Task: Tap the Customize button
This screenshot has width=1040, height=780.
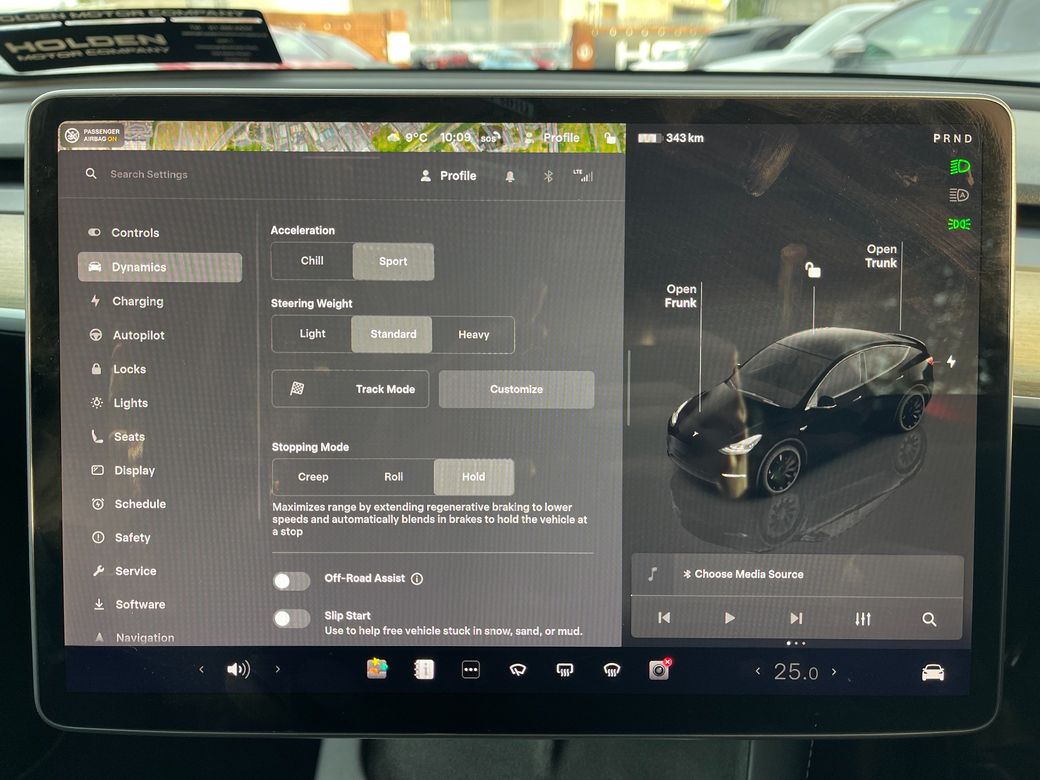Action: pyautogui.click(x=516, y=389)
